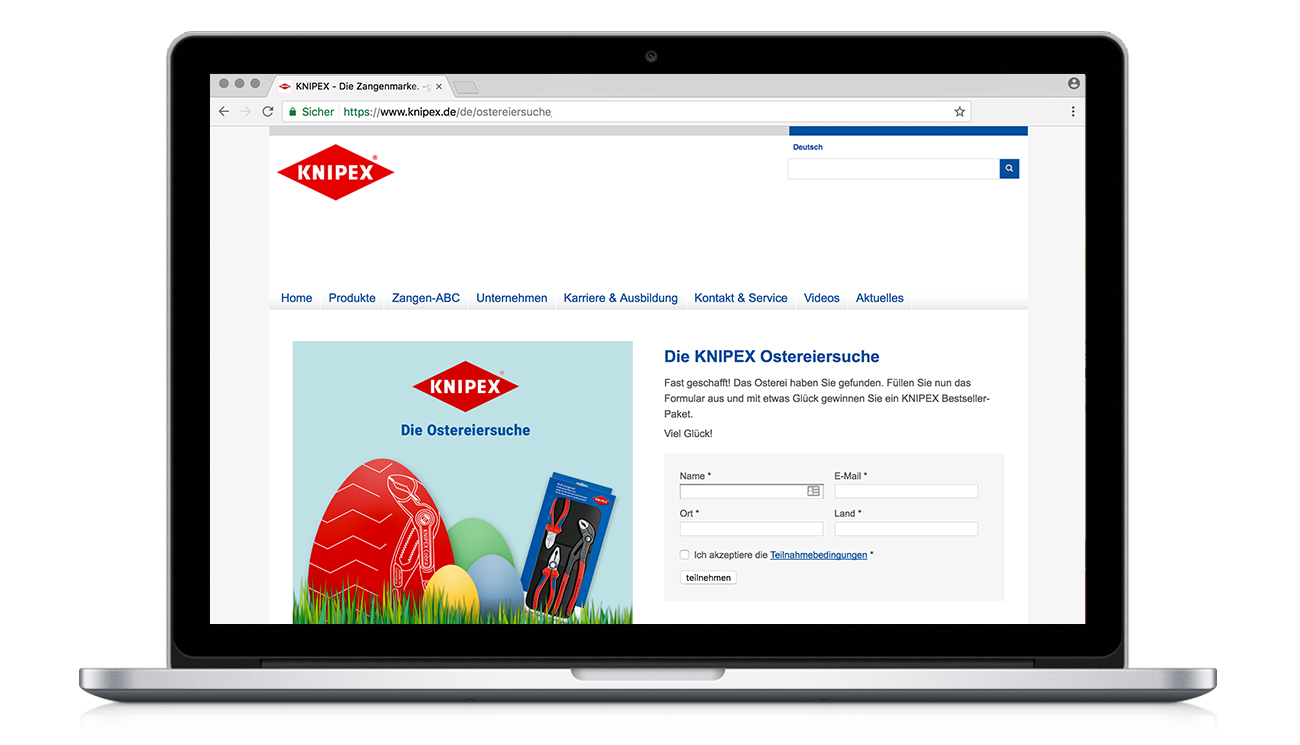Close the KNIPEX browser tab
This screenshot has height=745, width=1300.
[438, 87]
